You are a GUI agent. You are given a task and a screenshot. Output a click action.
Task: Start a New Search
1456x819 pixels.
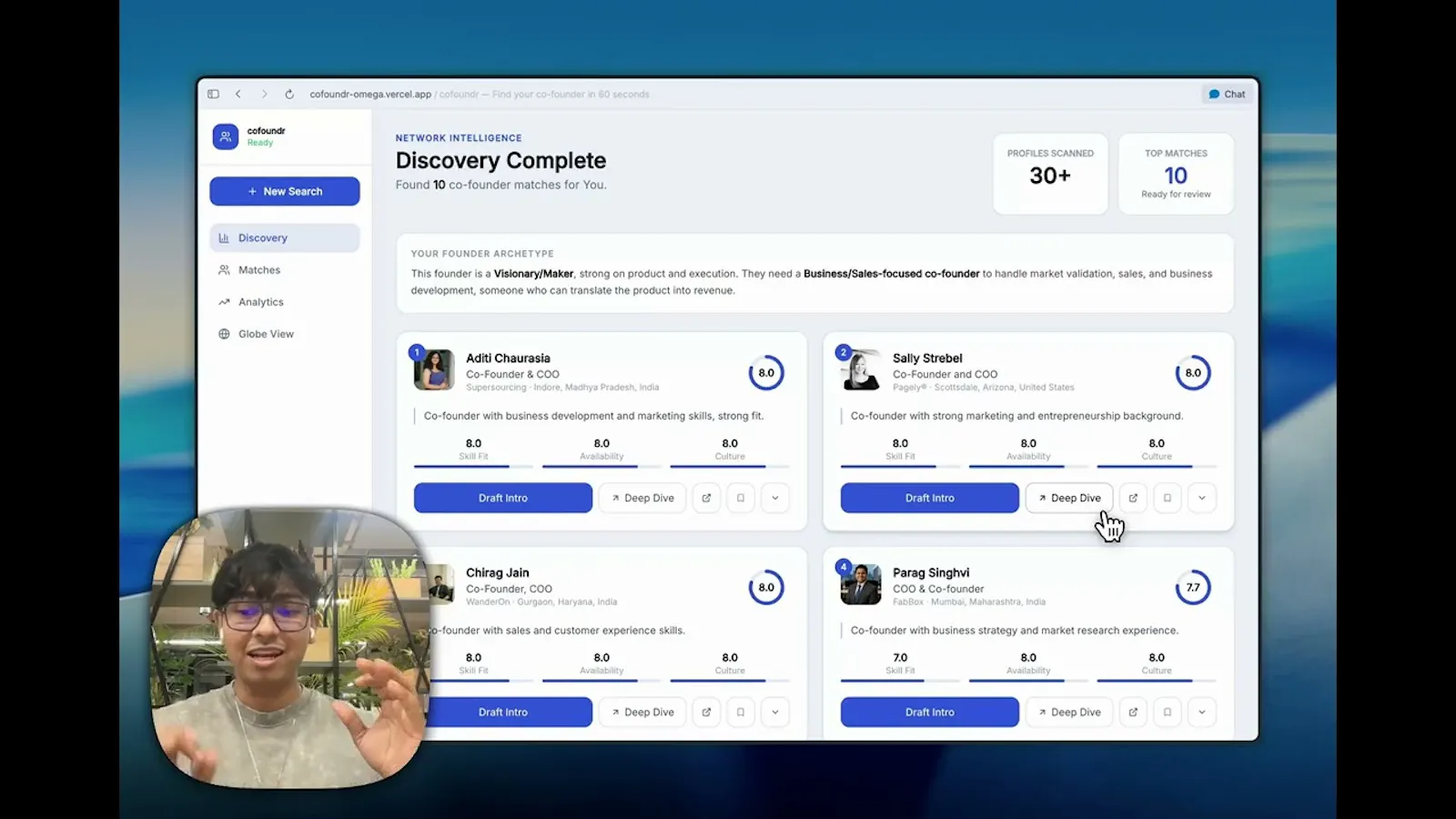tap(285, 191)
